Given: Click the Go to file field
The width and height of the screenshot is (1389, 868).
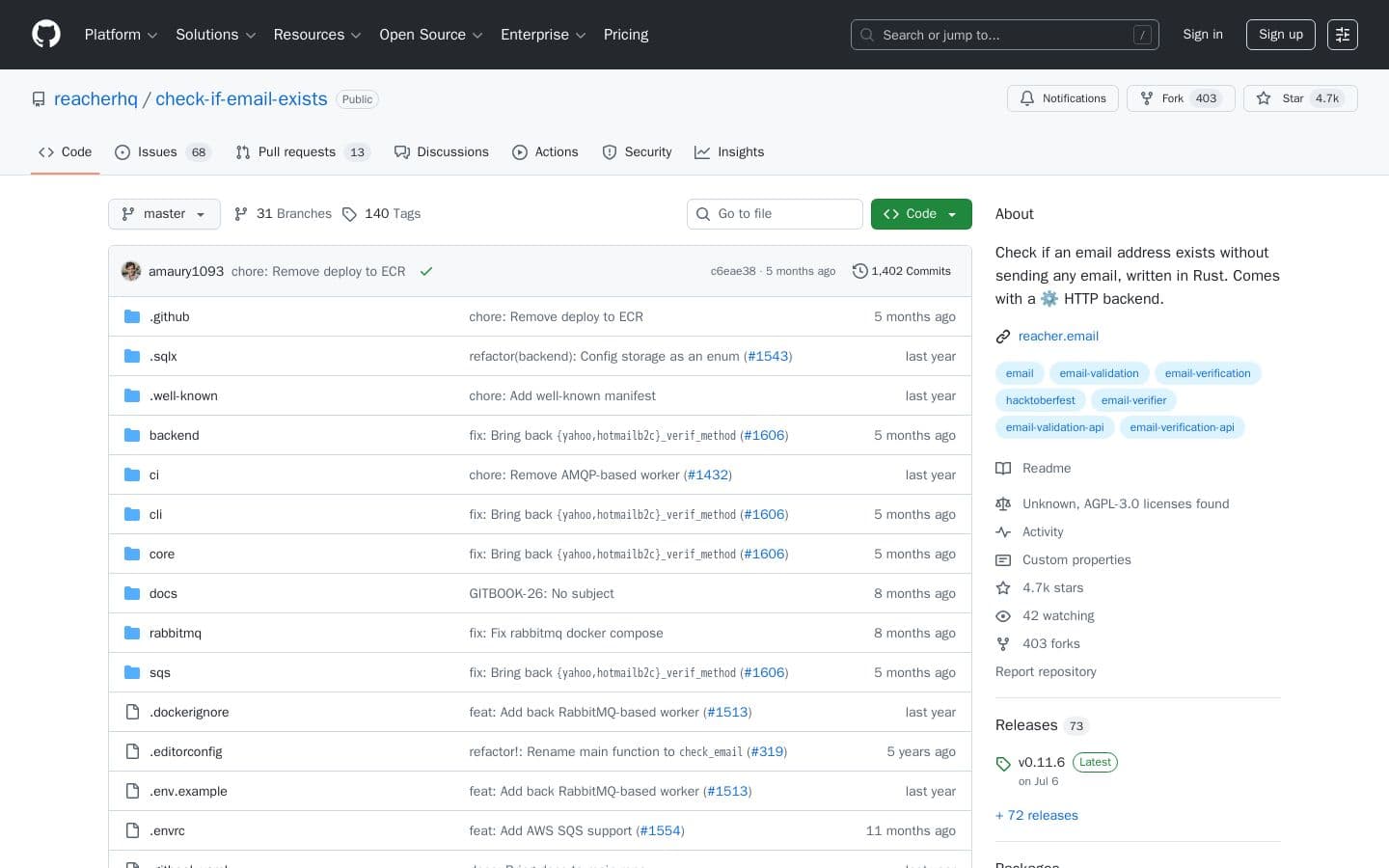Looking at the screenshot, I should point(776,214).
